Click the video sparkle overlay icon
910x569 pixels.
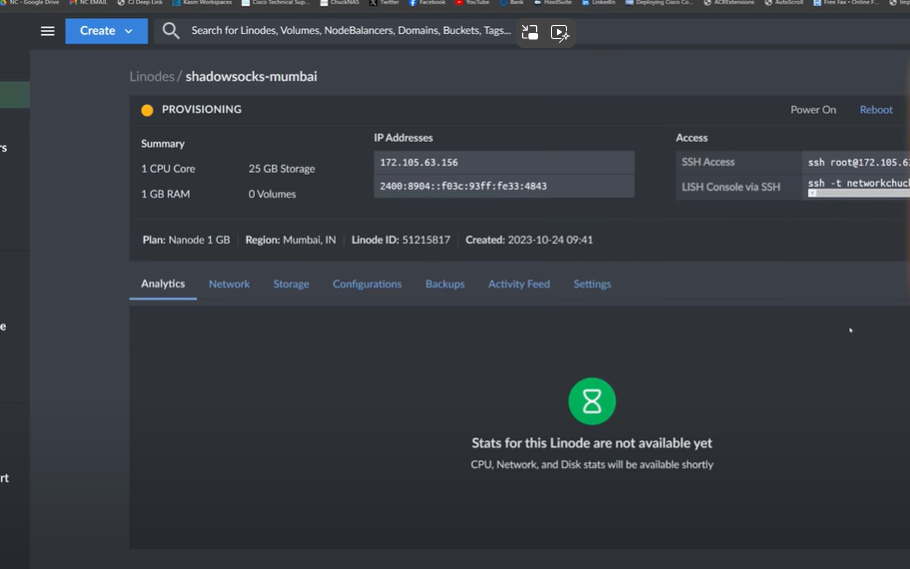(559, 33)
